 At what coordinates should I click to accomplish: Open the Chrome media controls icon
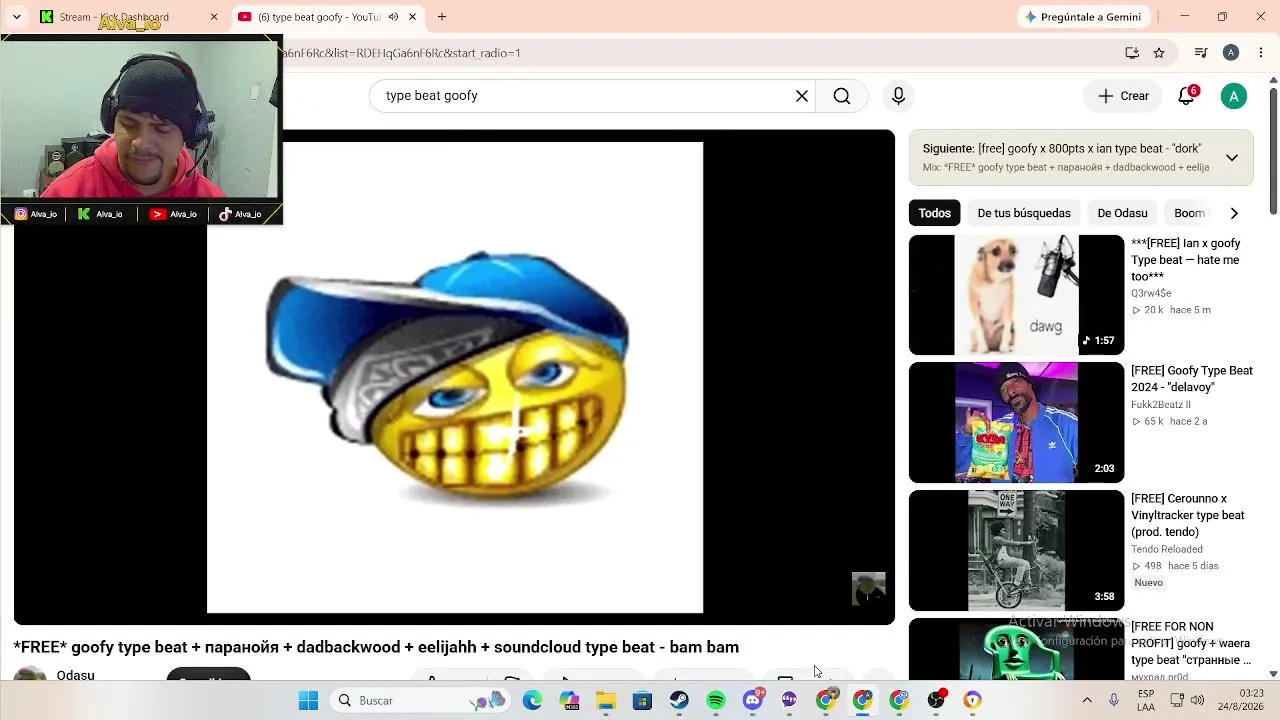coord(1201,53)
